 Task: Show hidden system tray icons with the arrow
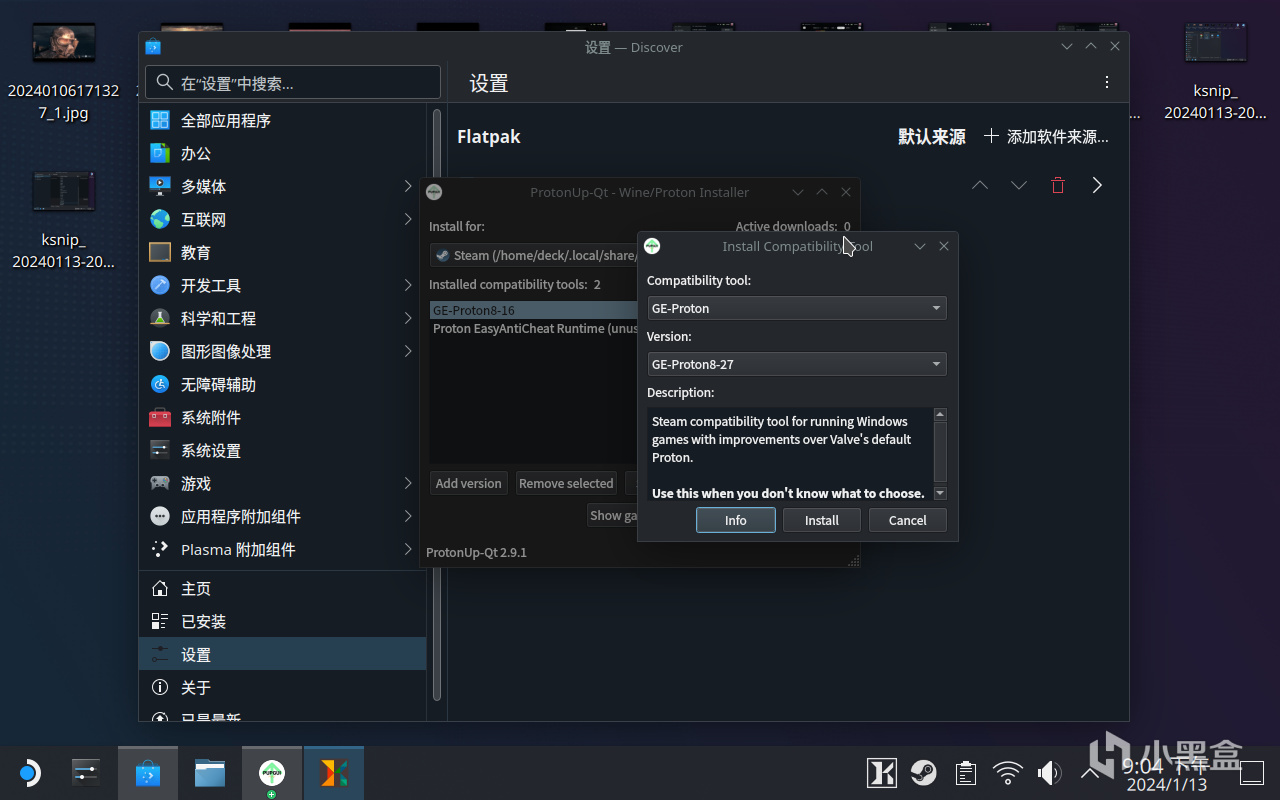[x=1090, y=773]
